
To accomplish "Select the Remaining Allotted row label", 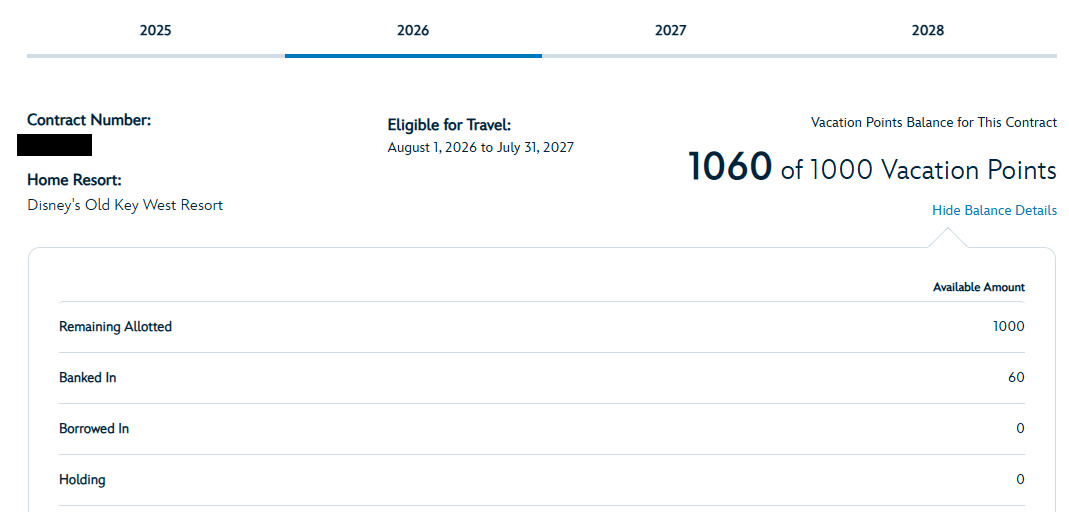I will 115,326.
